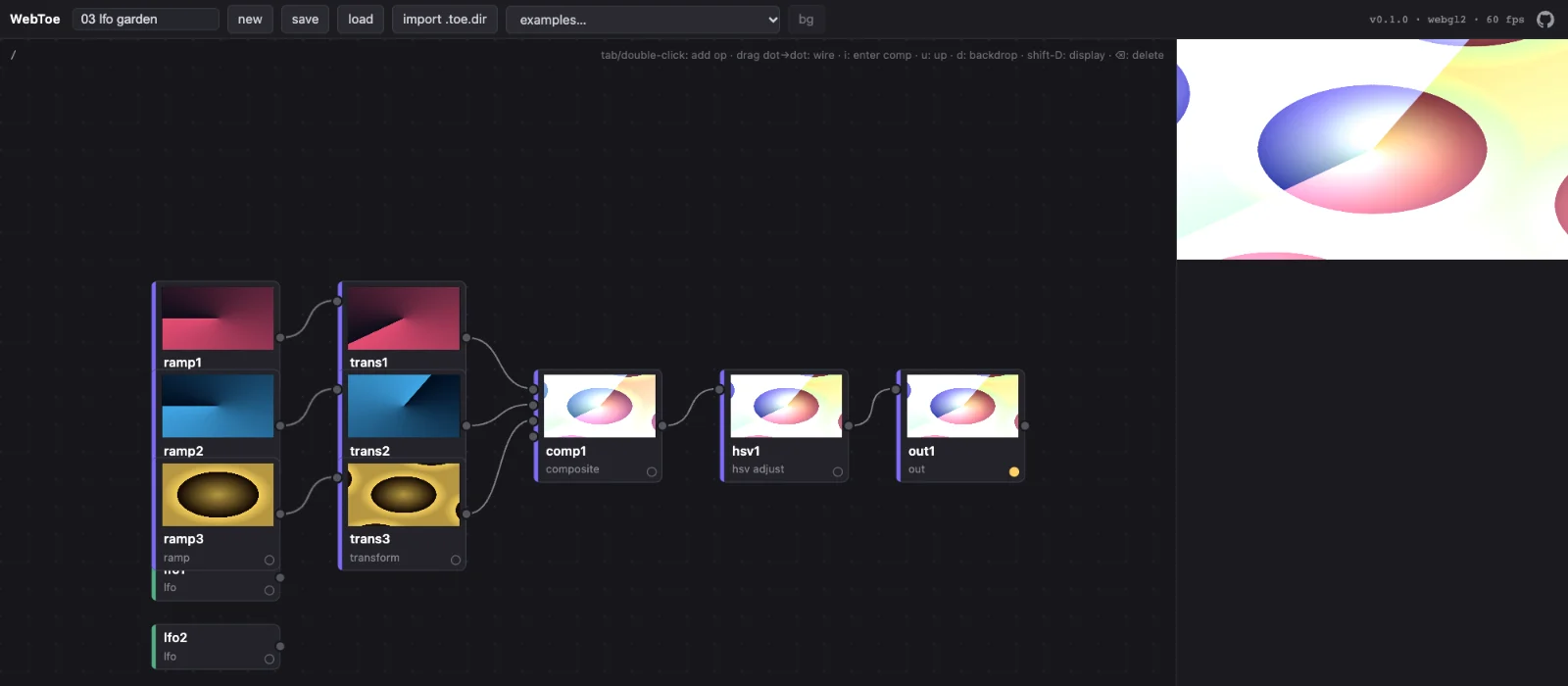Select the comp1 composite node thumbnail
The height and width of the screenshot is (686, 1568).
coord(600,406)
